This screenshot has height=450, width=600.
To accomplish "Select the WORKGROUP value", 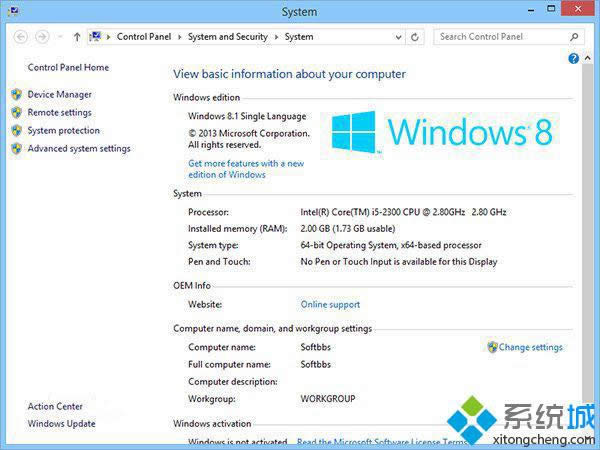I will point(328,398).
